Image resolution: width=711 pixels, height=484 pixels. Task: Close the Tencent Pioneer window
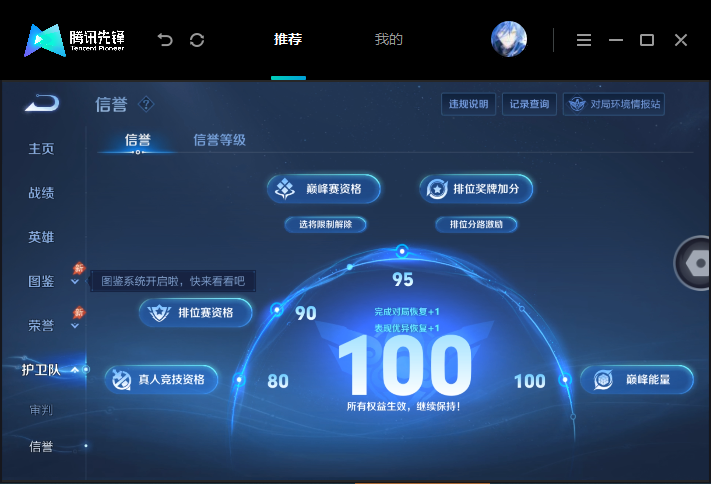click(x=681, y=40)
